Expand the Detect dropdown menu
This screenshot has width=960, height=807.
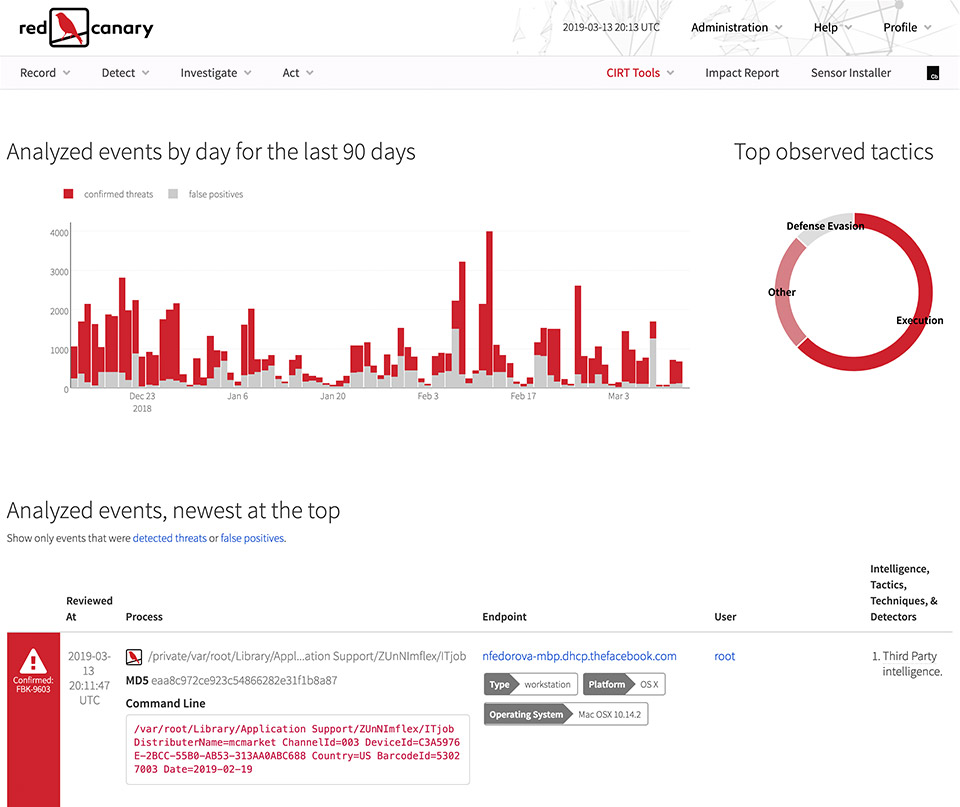point(125,73)
